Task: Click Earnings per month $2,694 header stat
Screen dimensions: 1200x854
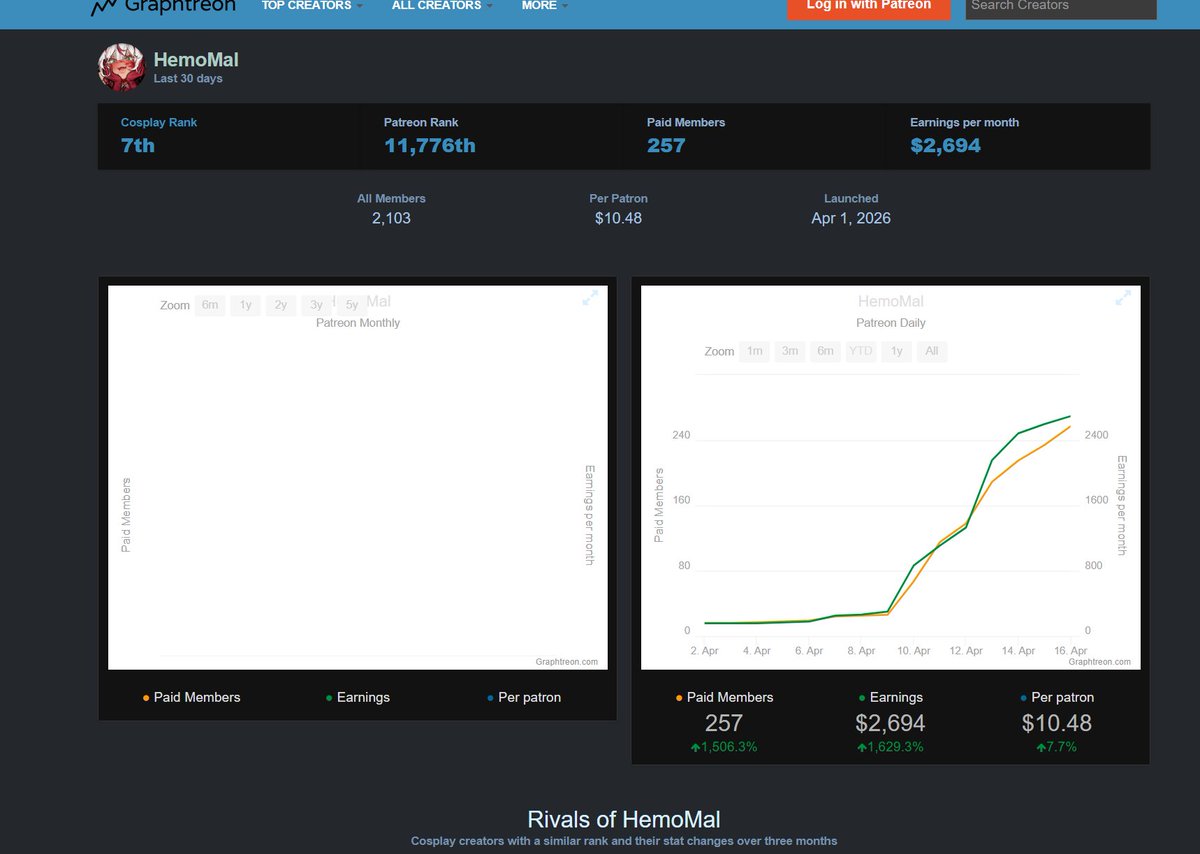Action: pos(945,146)
